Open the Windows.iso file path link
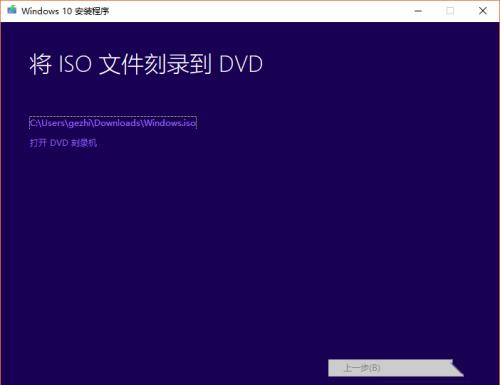The height and width of the screenshot is (385, 500). point(113,123)
